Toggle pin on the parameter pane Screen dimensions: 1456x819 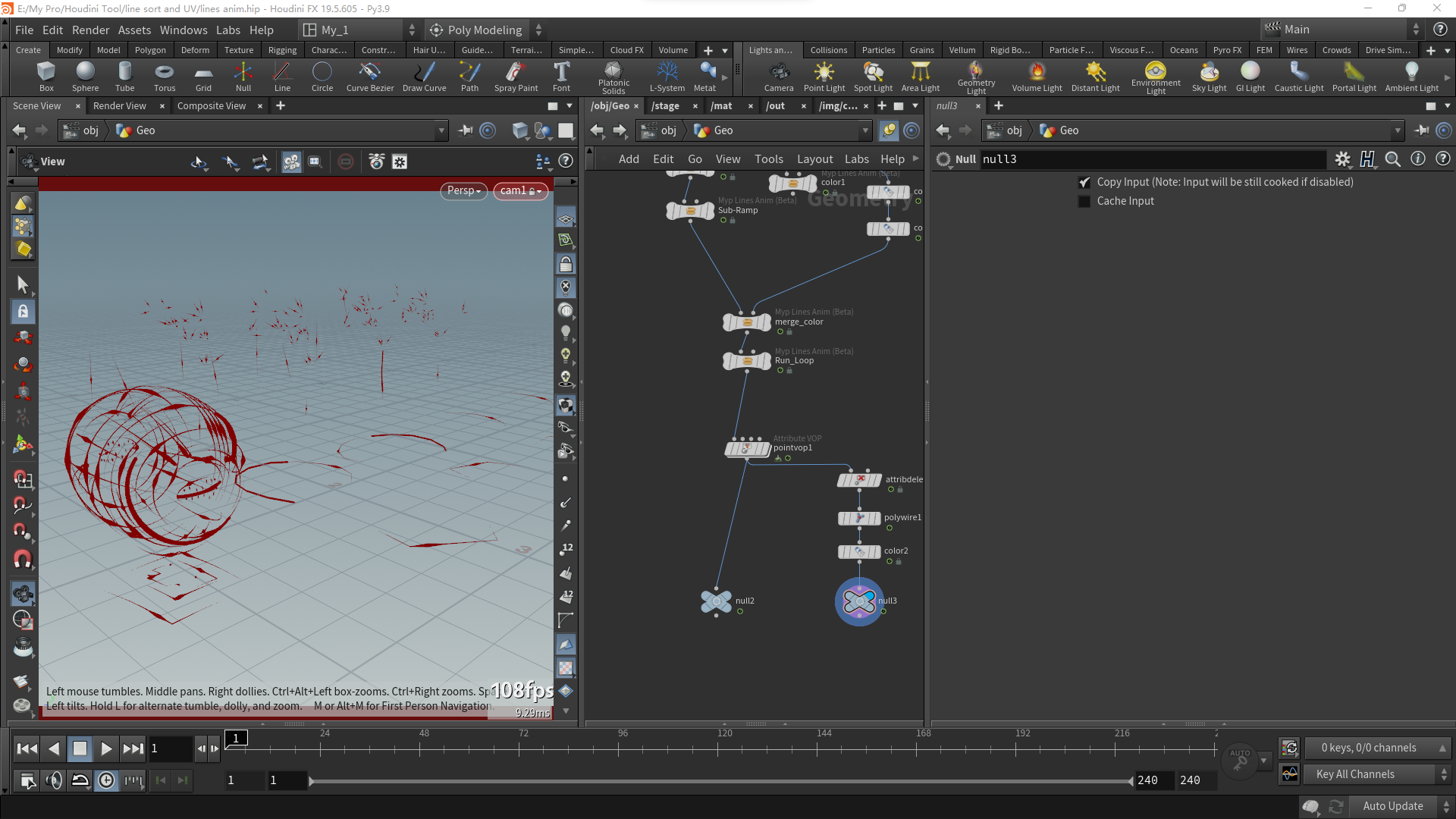(1422, 130)
